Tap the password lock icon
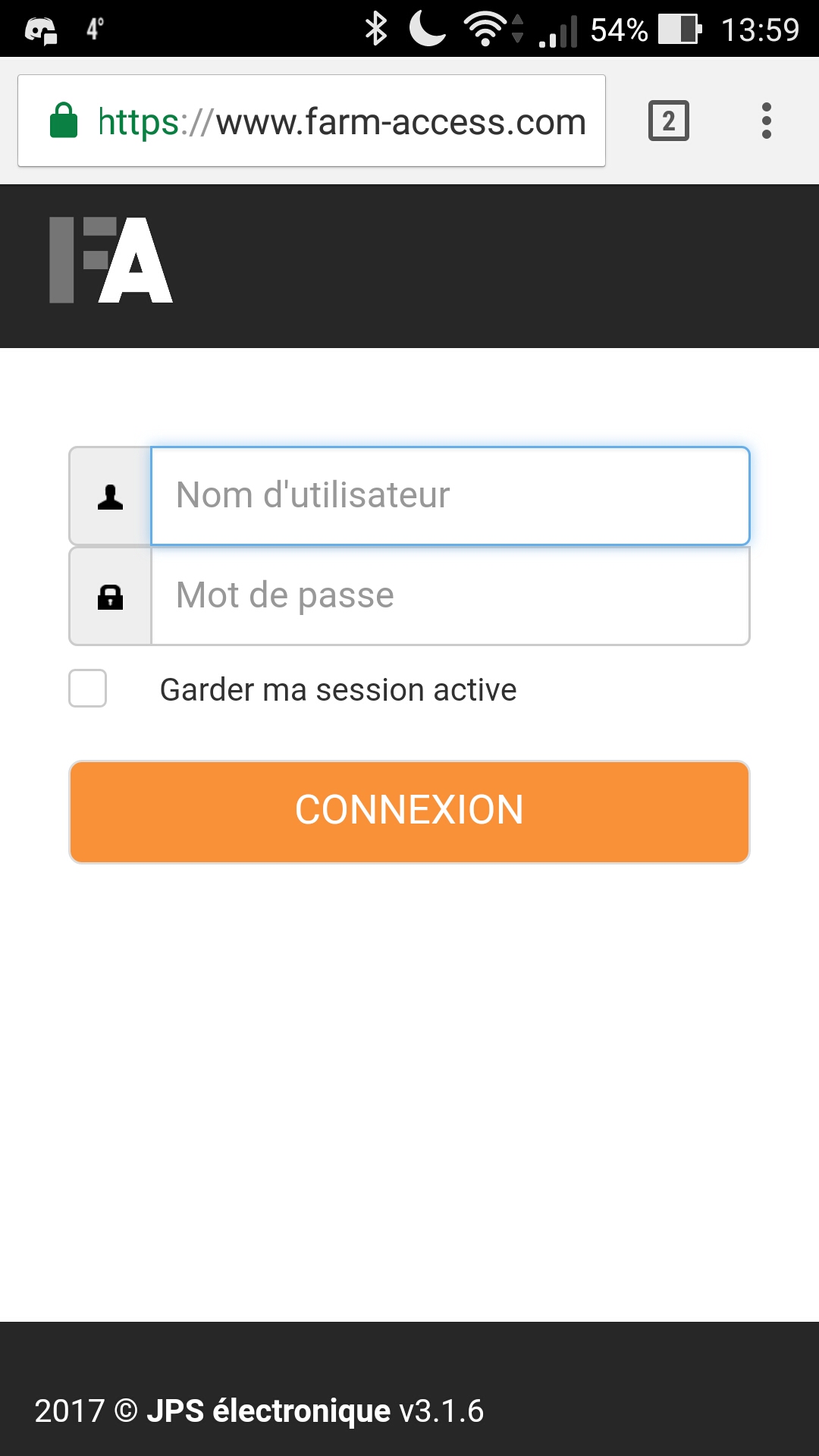The width and height of the screenshot is (819, 1456). coord(111,597)
